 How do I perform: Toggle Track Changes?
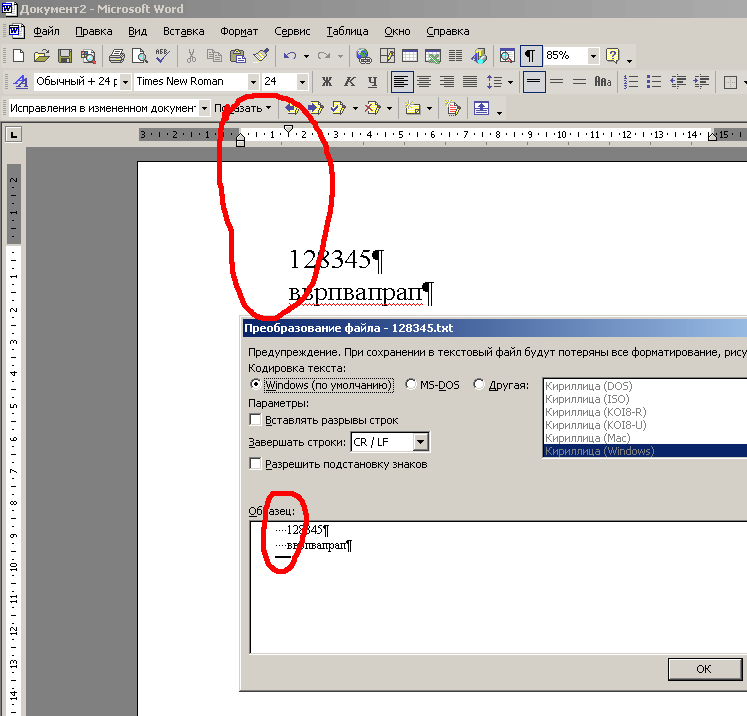coord(452,108)
